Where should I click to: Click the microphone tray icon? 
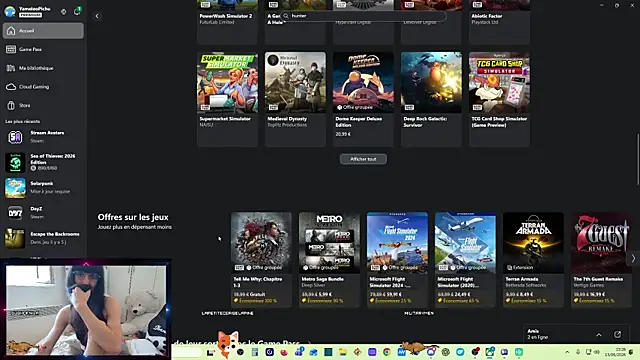[x=578, y=352]
